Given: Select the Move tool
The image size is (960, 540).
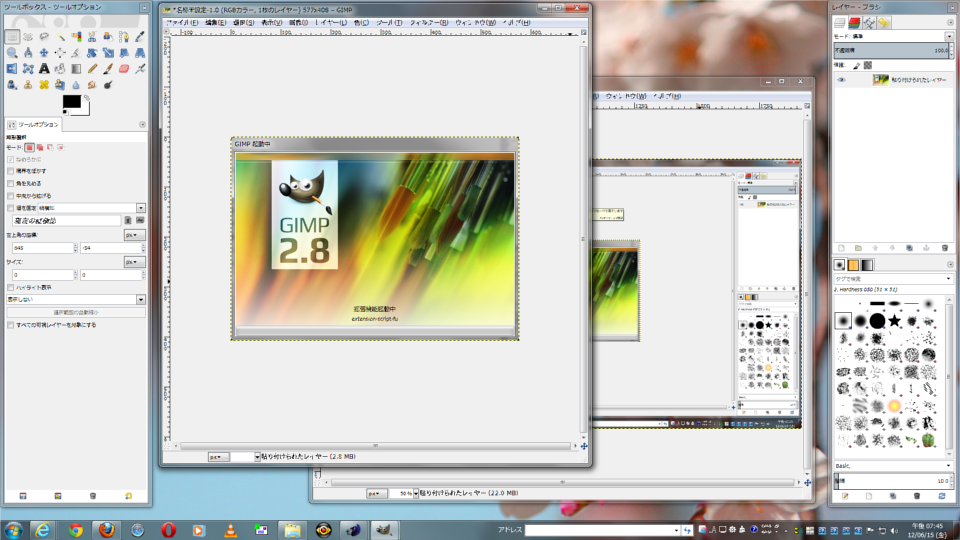Looking at the screenshot, I should 44,53.
